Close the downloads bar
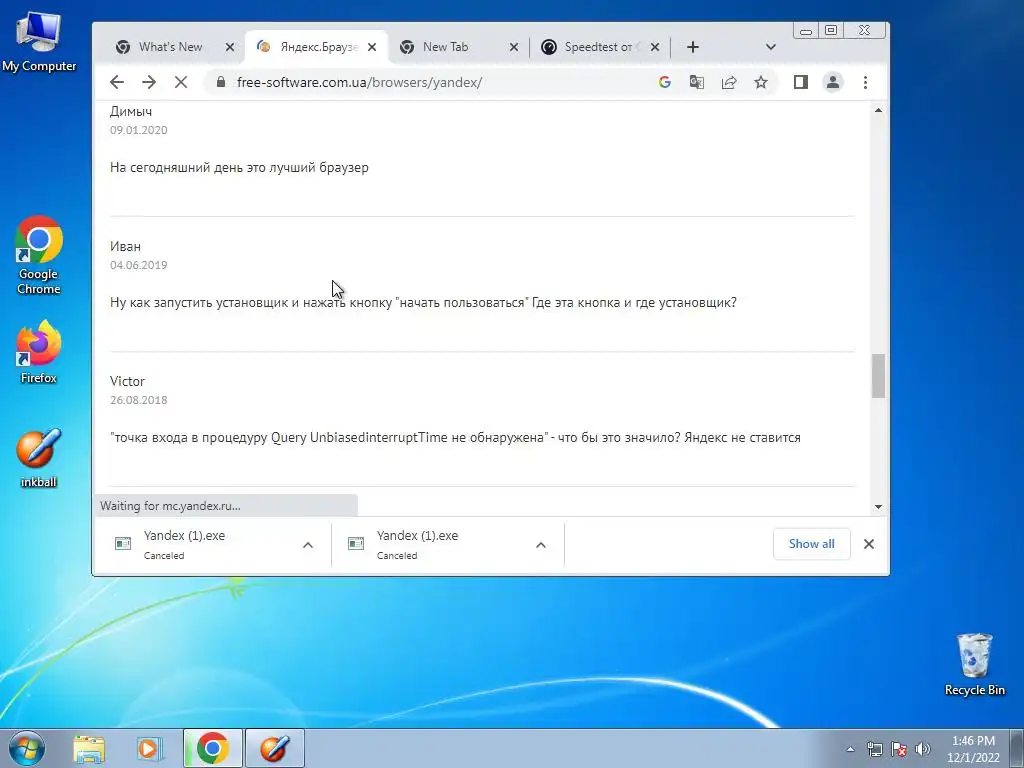The width and height of the screenshot is (1024, 768). point(869,544)
